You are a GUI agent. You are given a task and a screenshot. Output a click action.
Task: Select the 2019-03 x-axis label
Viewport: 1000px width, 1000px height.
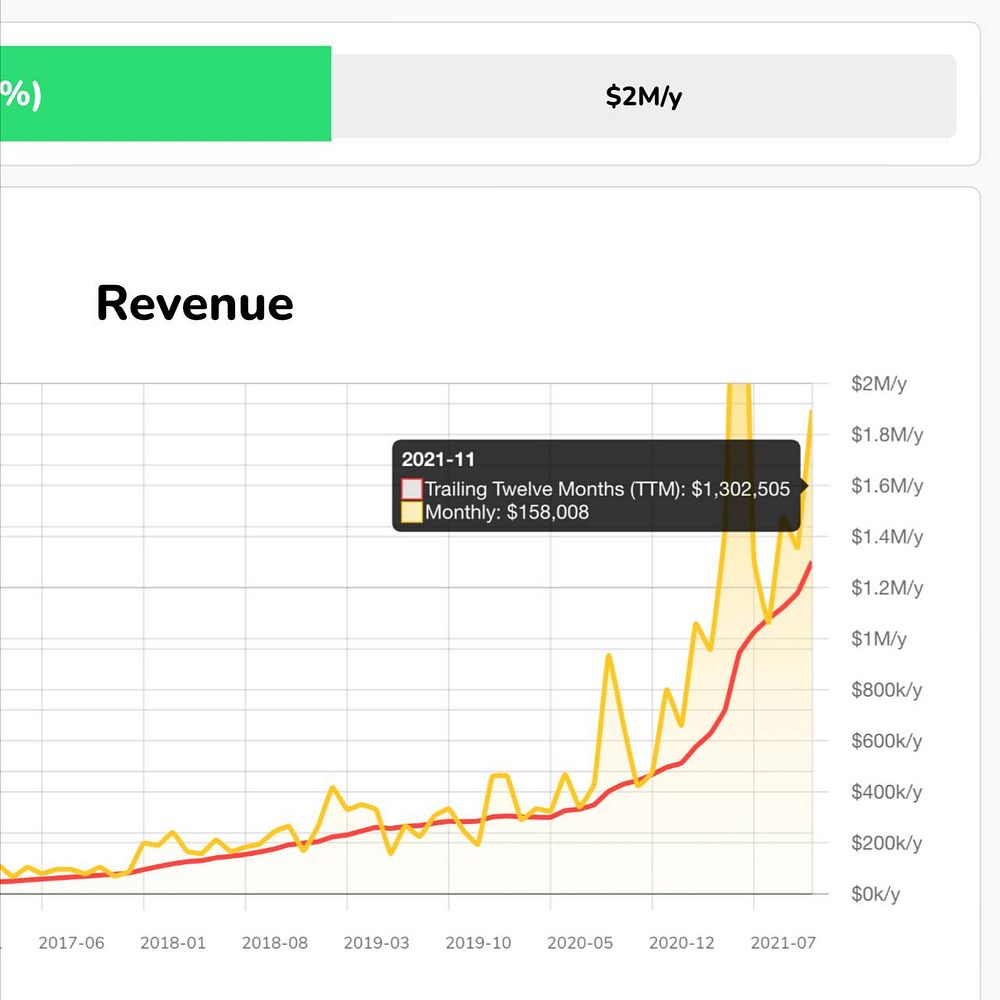tap(377, 943)
